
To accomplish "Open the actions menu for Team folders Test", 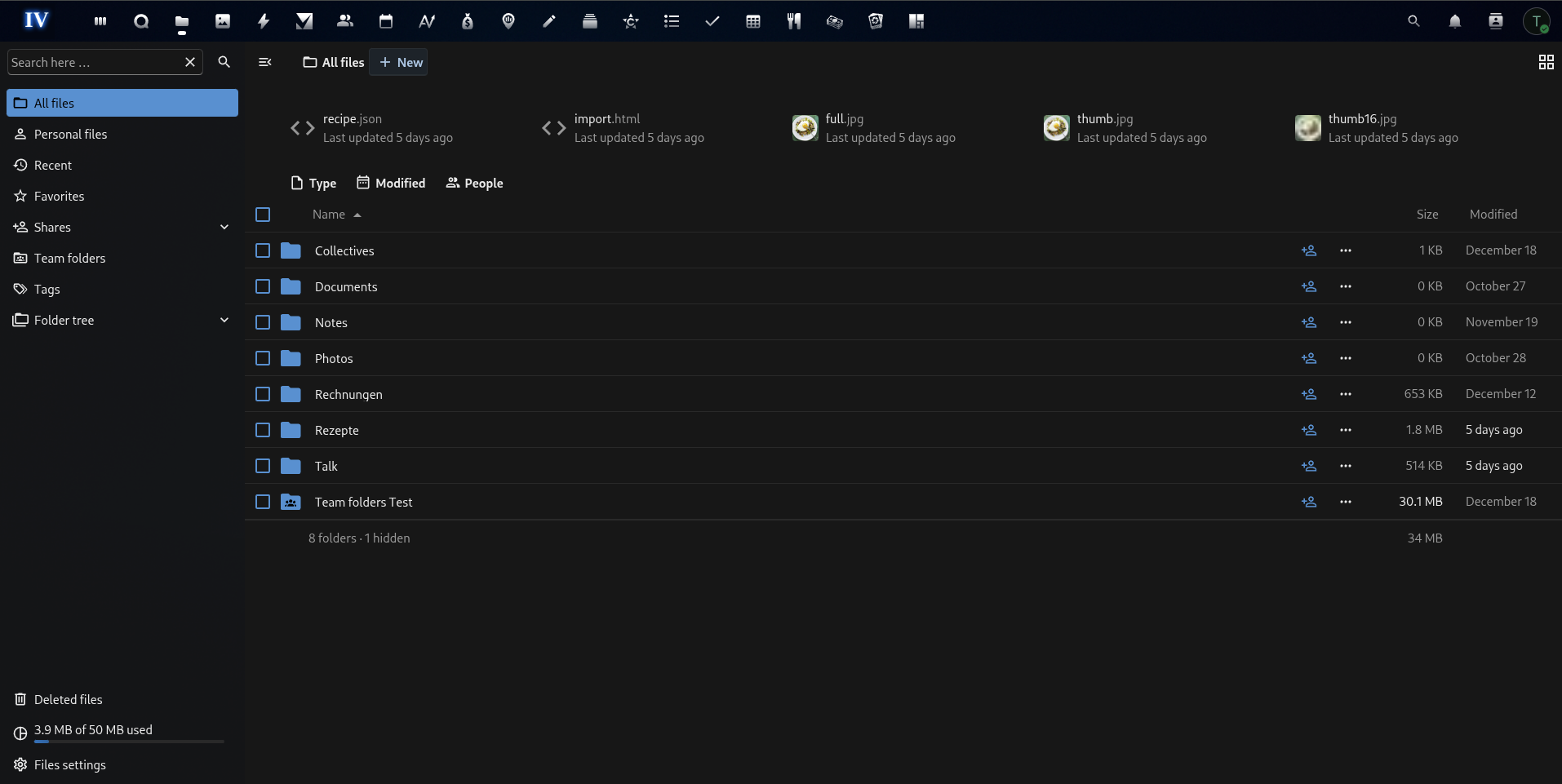I will [1345, 502].
